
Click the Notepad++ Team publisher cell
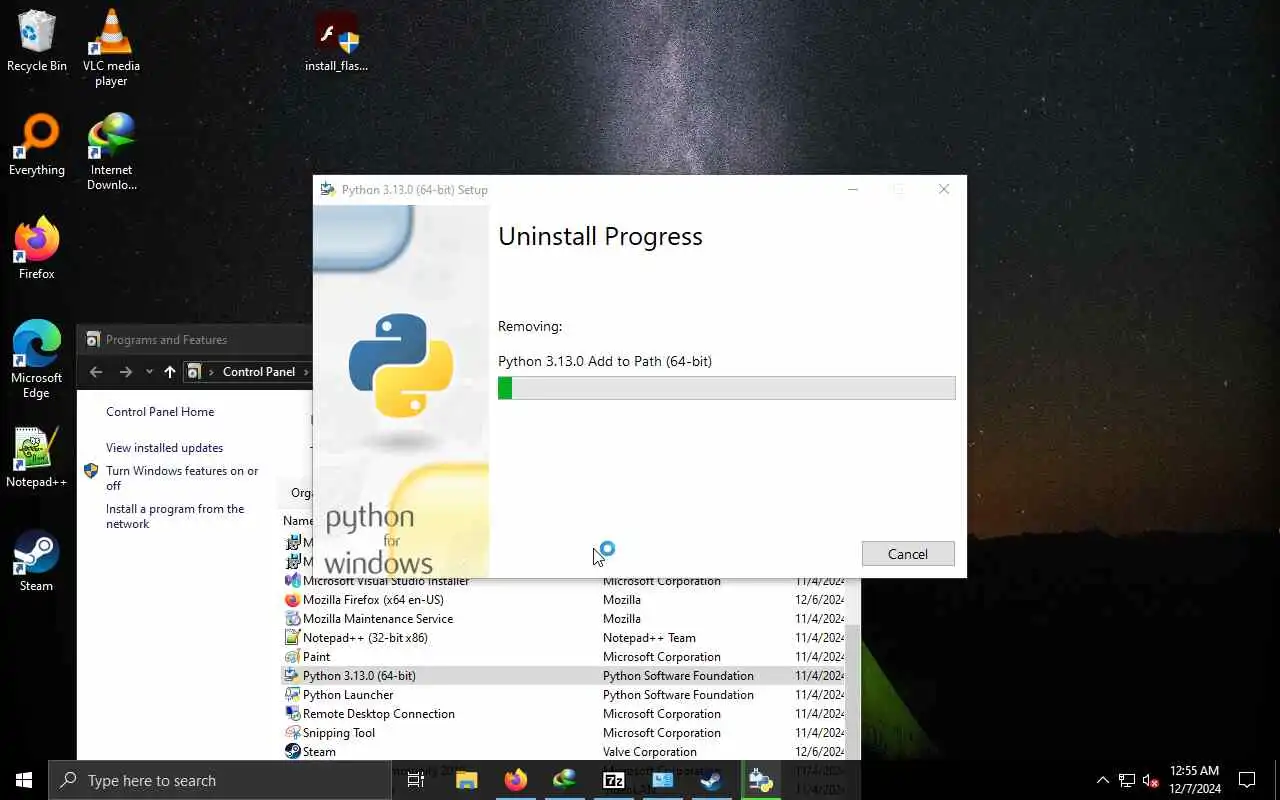pyautogui.click(x=649, y=638)
